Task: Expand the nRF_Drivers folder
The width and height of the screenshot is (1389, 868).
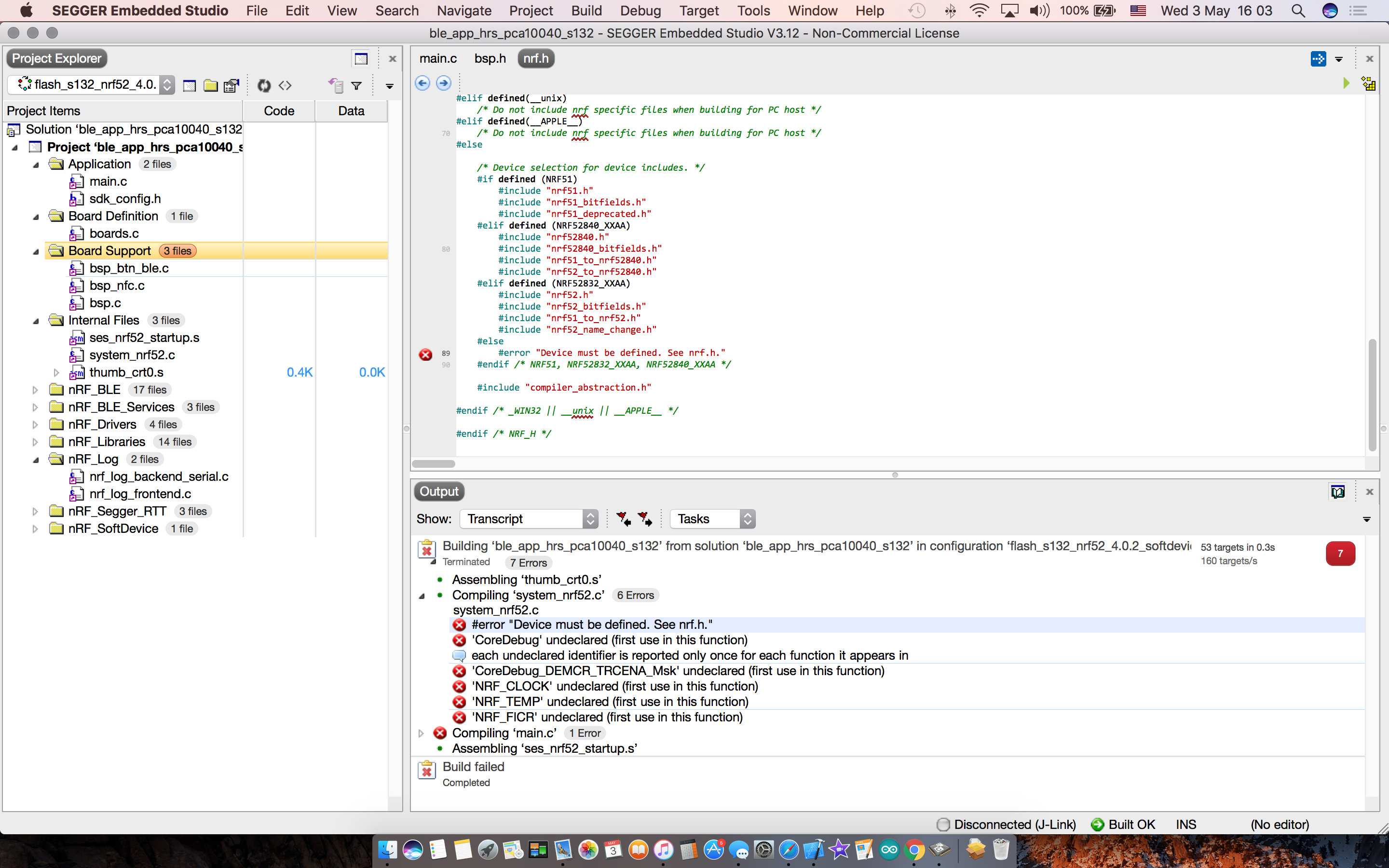Action: [x=35, y=425]
